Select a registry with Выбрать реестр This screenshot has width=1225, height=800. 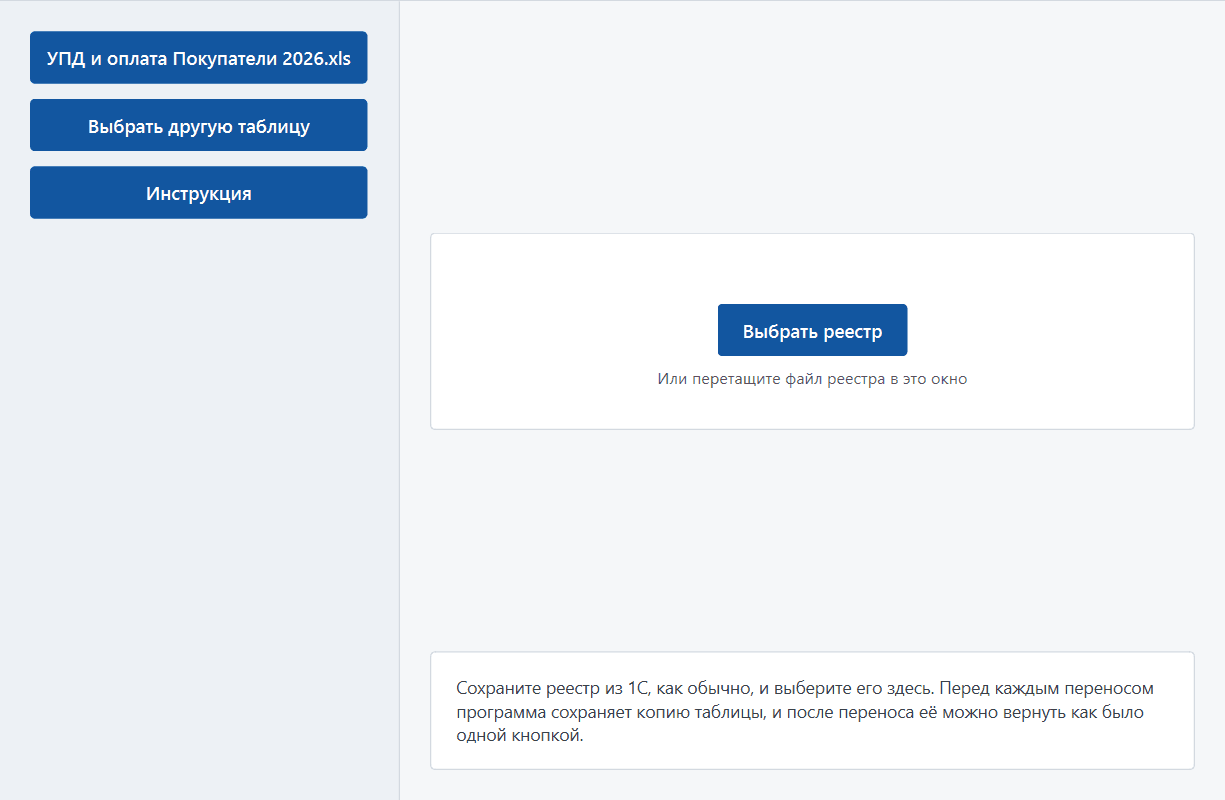[812, 330]
